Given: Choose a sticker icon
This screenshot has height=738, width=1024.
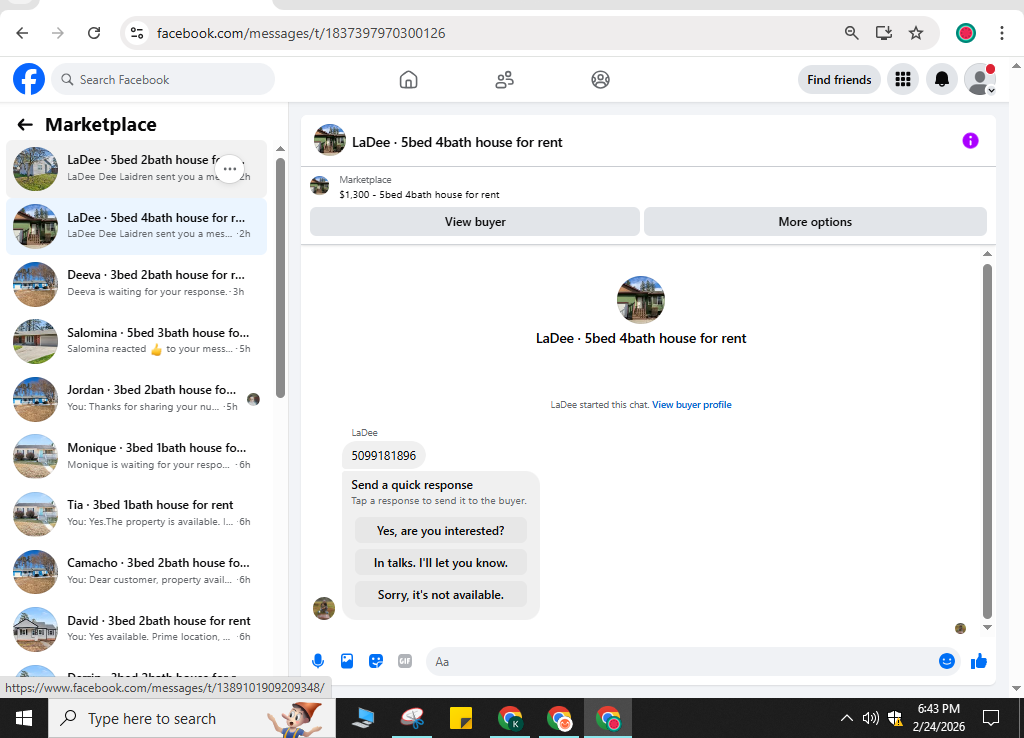Looking at the screenshot, I should 376,661.
